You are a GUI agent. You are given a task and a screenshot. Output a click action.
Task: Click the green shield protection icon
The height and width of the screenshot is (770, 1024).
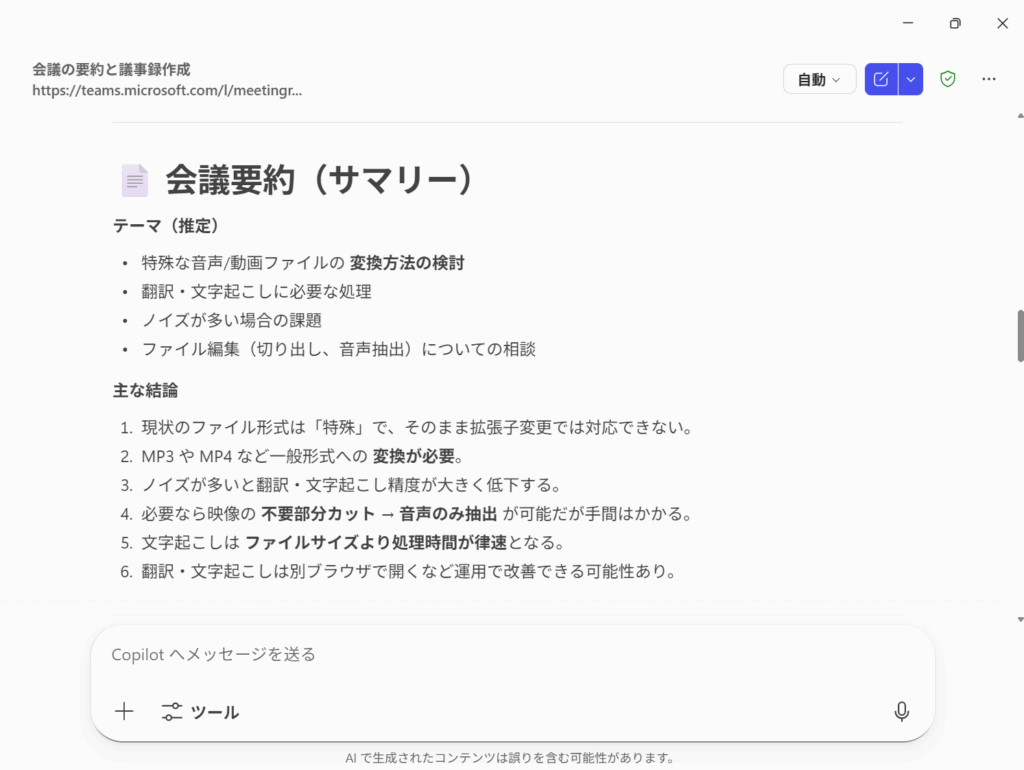tap(948, 79)
